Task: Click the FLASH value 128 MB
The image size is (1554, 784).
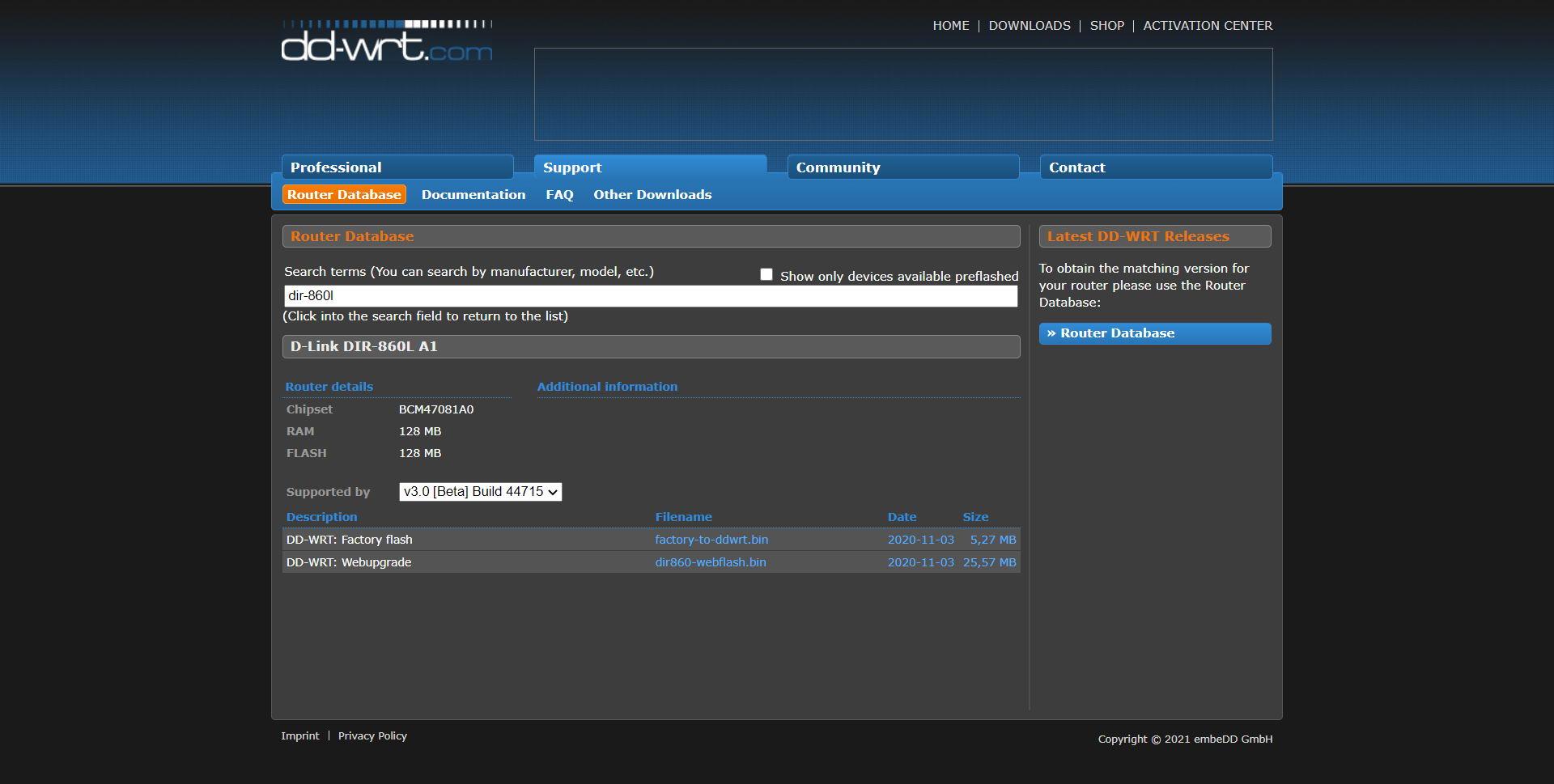Action: (420, 453)
